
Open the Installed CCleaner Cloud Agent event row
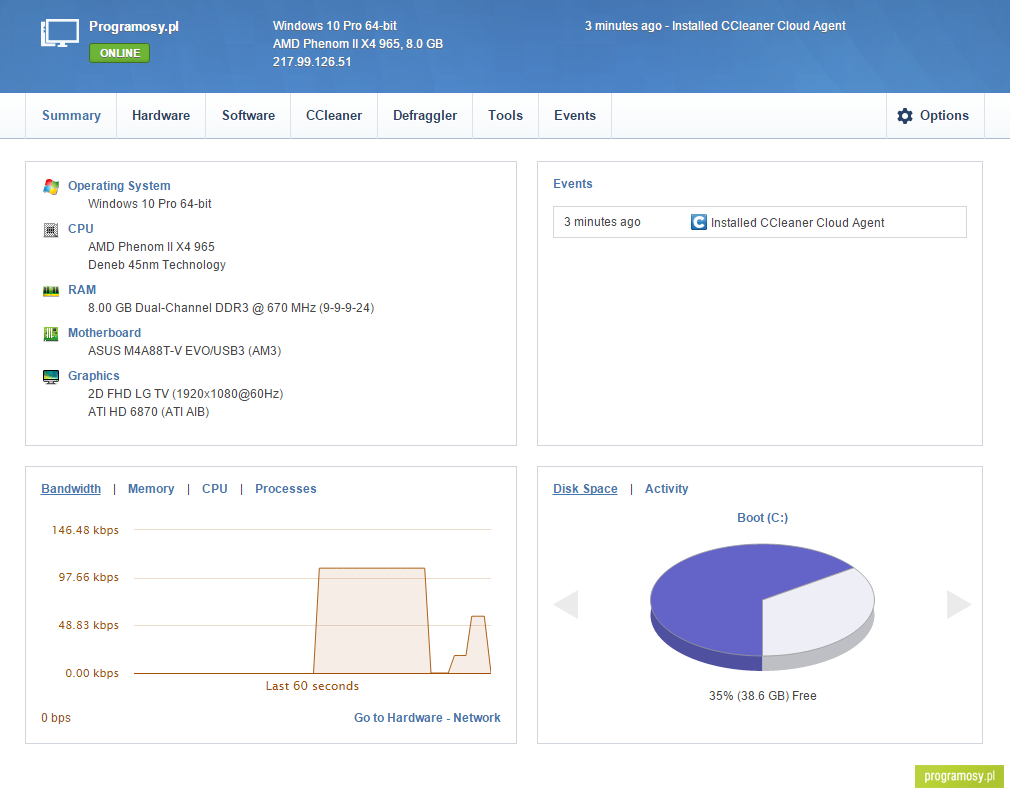pos(759,222)
